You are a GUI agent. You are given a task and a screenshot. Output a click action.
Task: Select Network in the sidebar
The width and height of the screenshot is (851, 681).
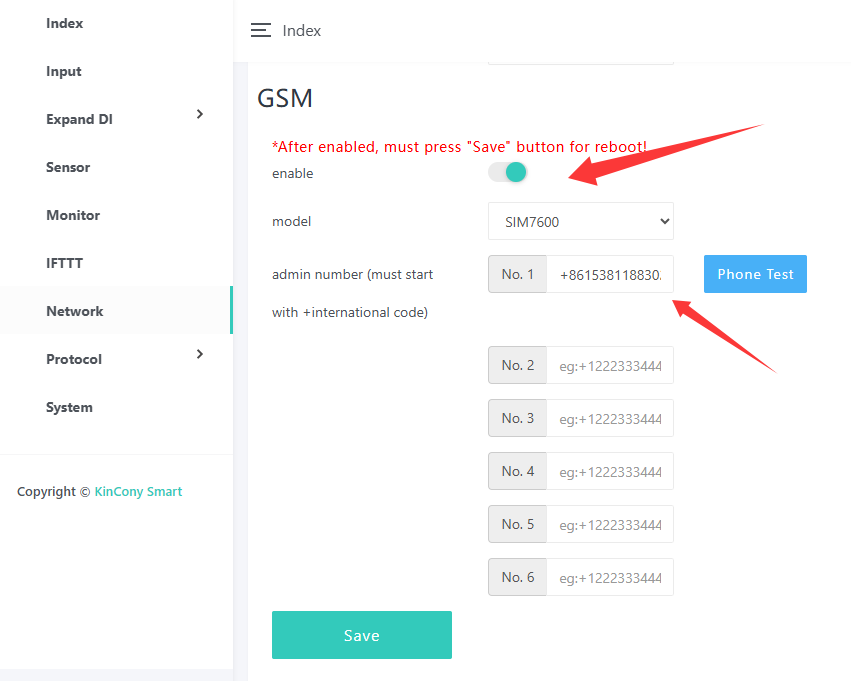(x=75, y=311)
